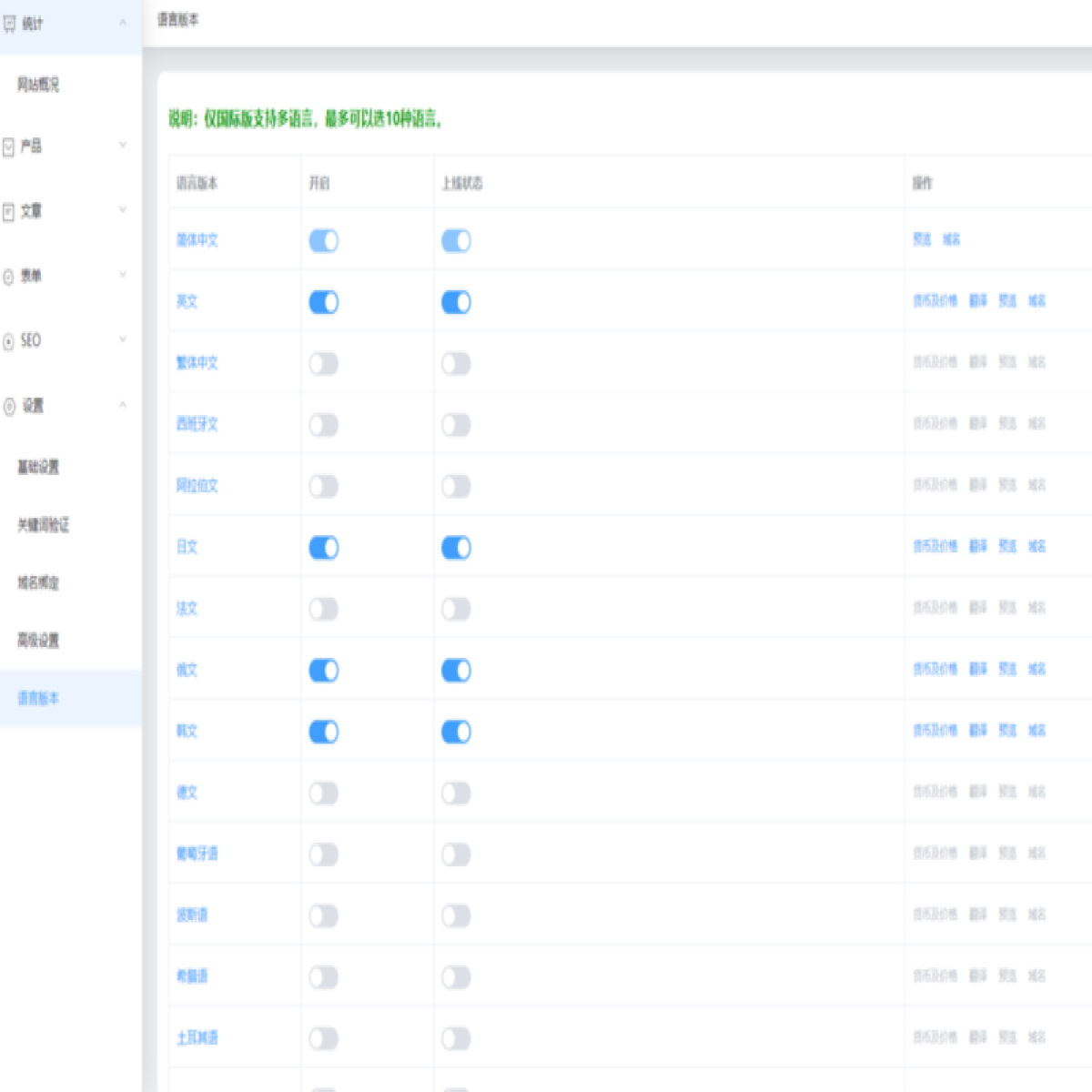Click the 设置 gear icon
Image resolution: width=1092 pixels, height=1092 pixels.
9,406
